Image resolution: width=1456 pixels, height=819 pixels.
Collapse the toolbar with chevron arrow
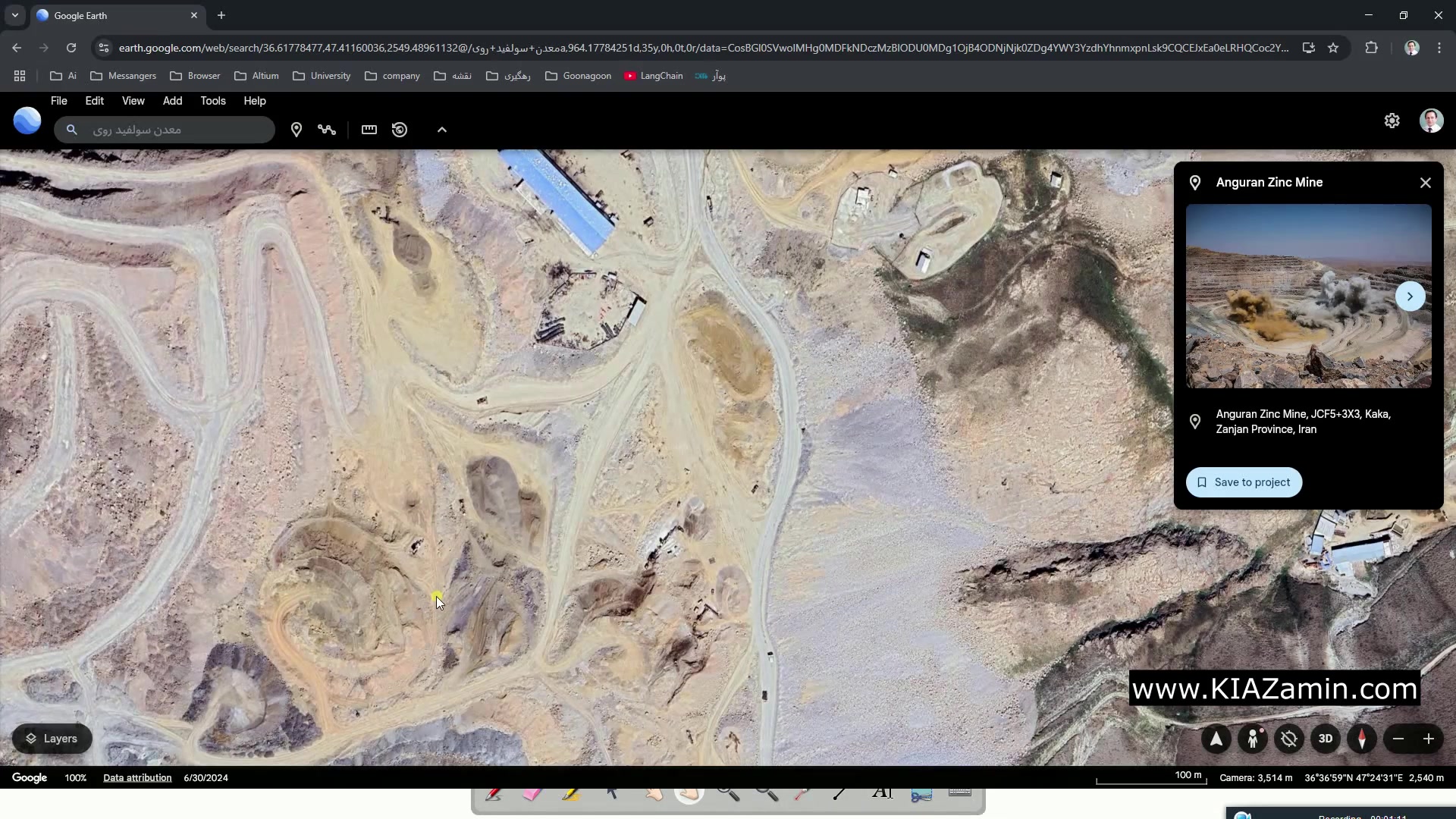coord(442,130)
